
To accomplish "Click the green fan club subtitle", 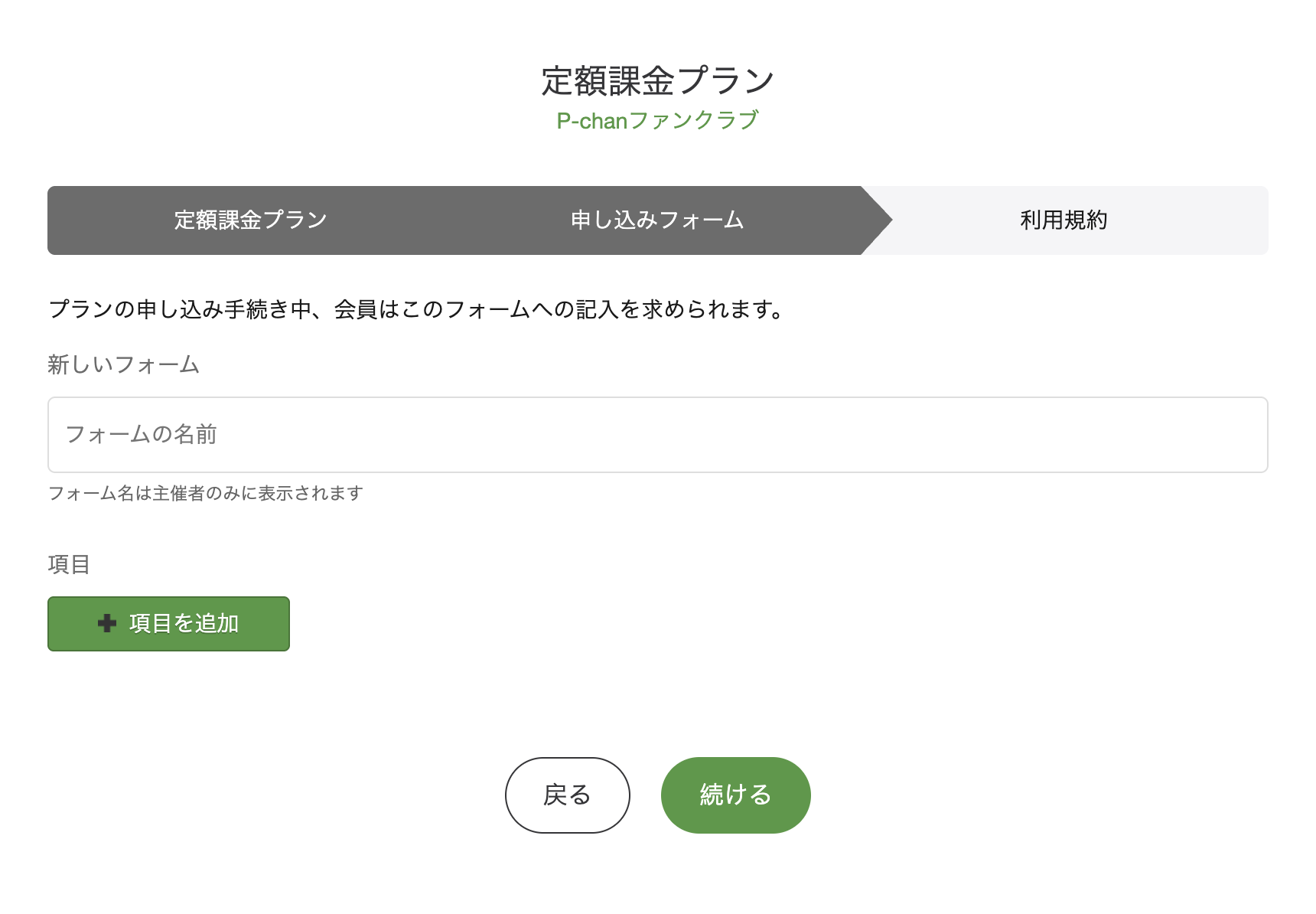I will (658, 119).
